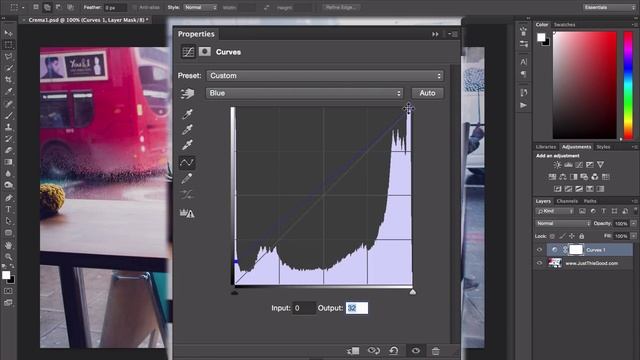Enable the Anti-alias checkbox

135,7
